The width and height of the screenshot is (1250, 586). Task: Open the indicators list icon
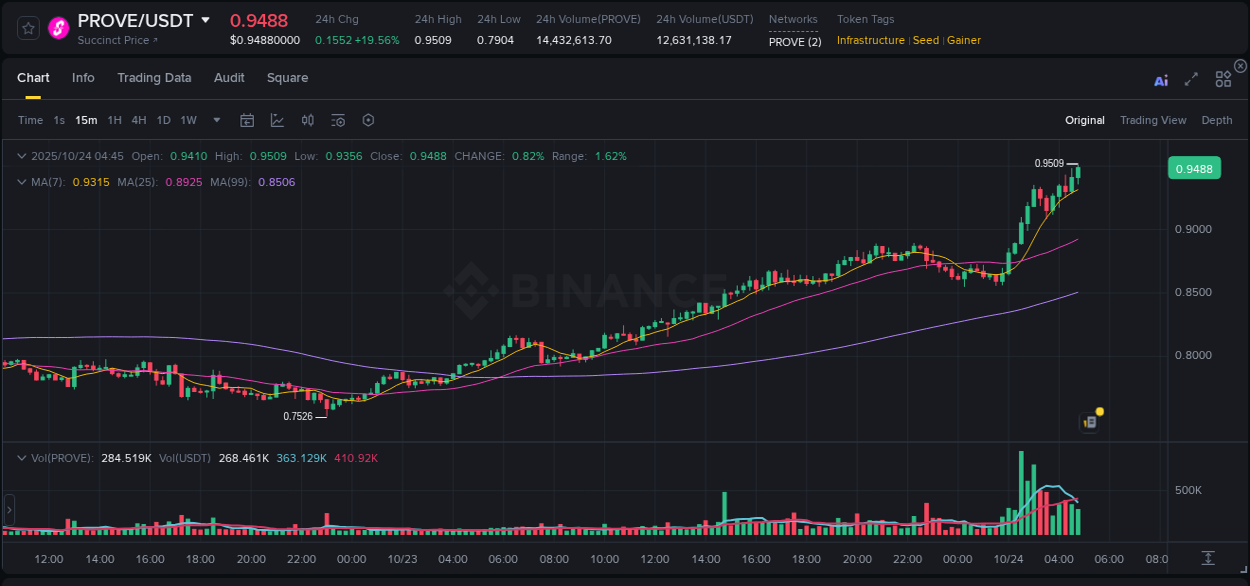pyautogui.click(x=338, y=120)
